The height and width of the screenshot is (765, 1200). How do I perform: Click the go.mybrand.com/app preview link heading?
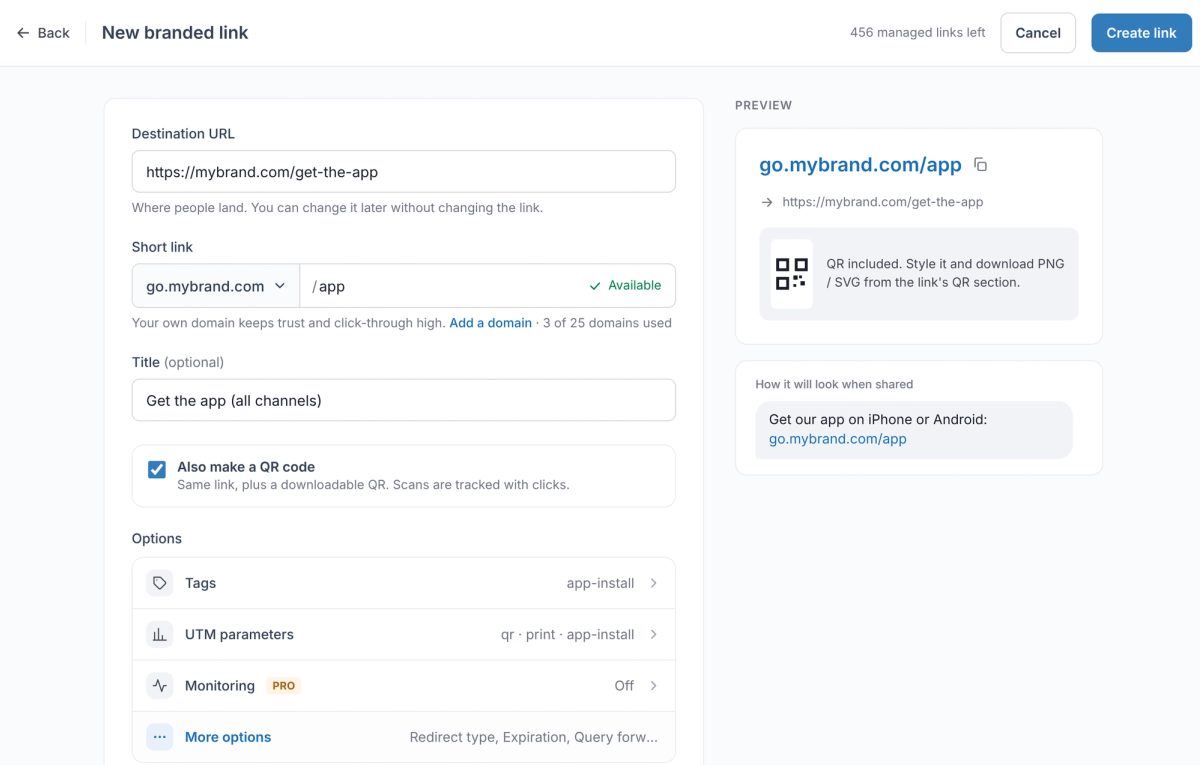click(x=861, y=165)
